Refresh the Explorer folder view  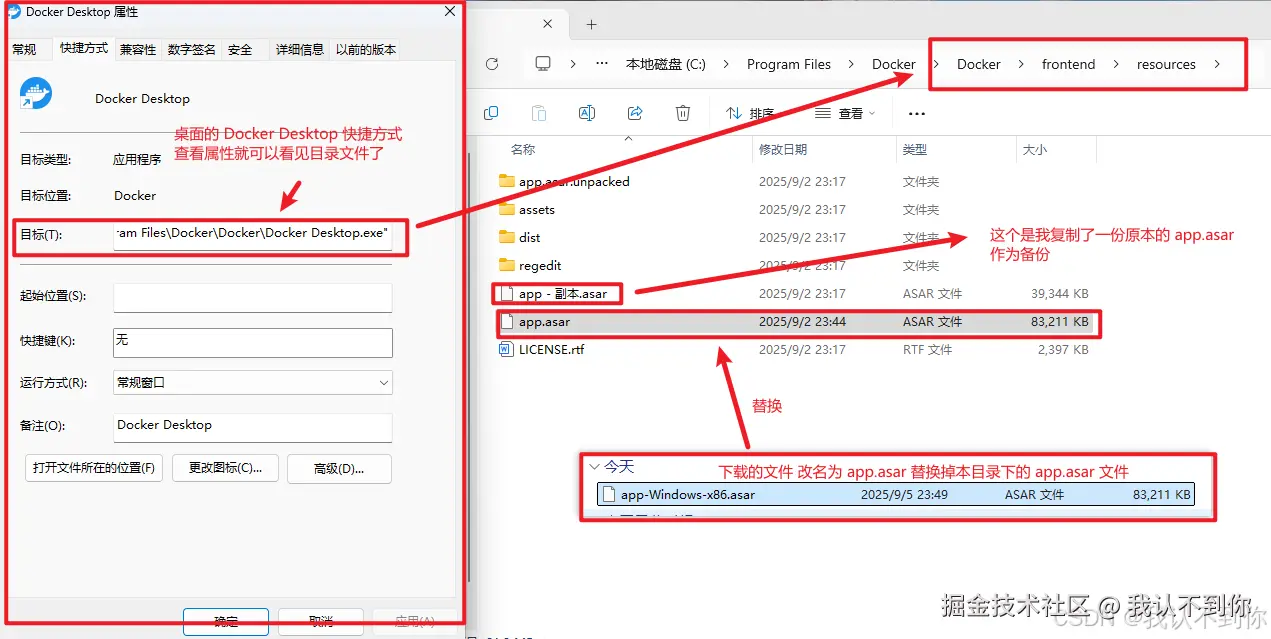pos(492,64)
